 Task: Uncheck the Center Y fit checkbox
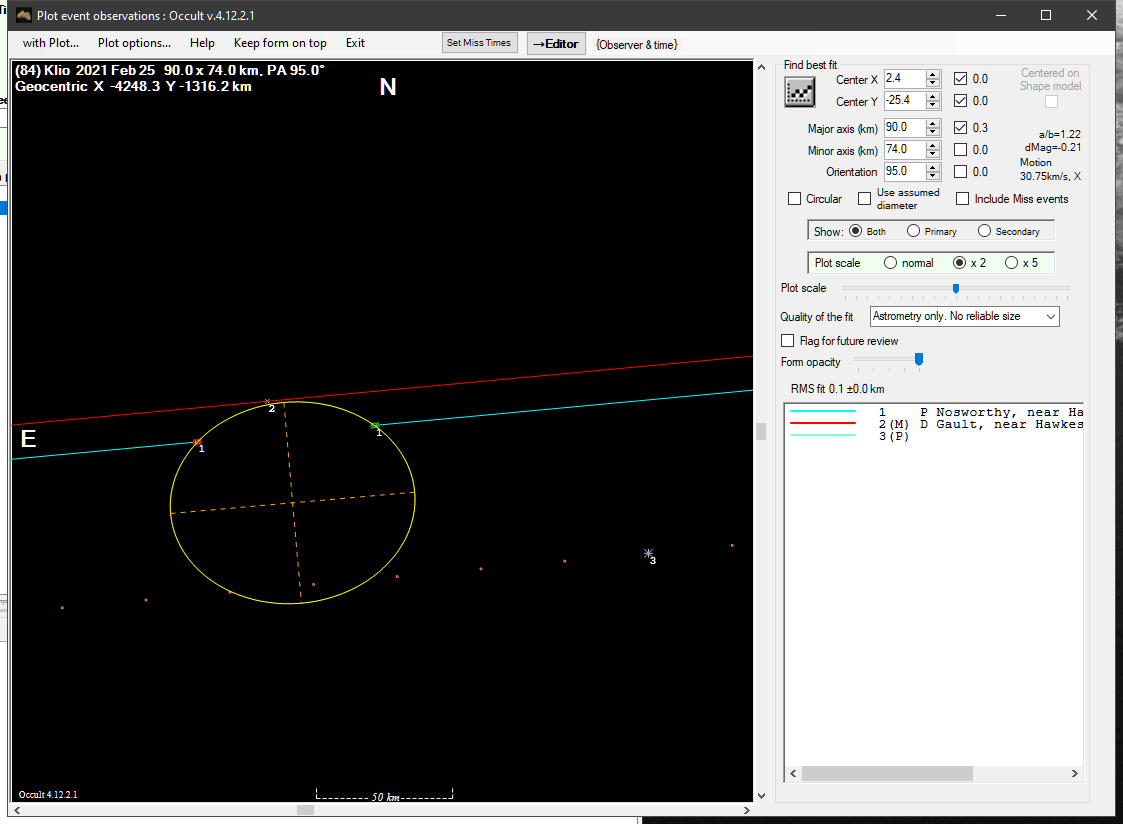click(960, 101)
